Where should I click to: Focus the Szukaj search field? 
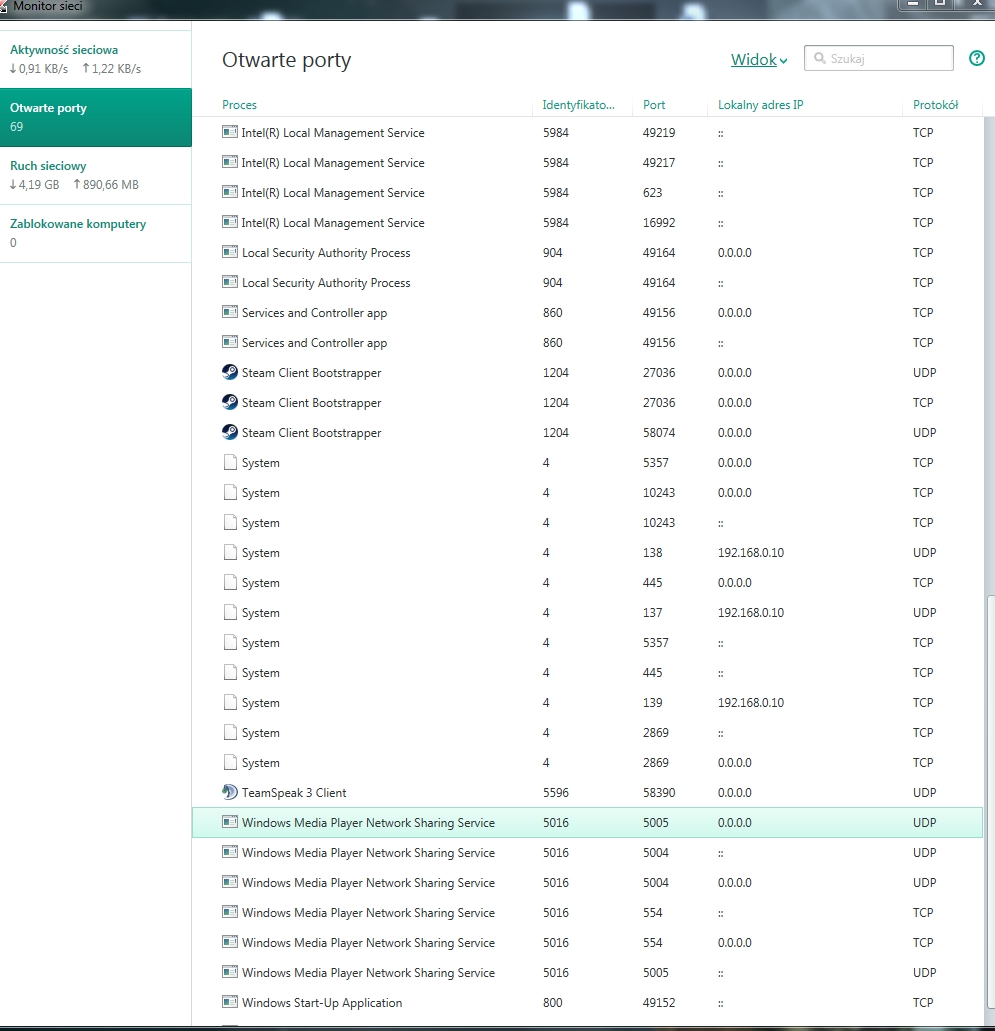click(x=879, y=59)
